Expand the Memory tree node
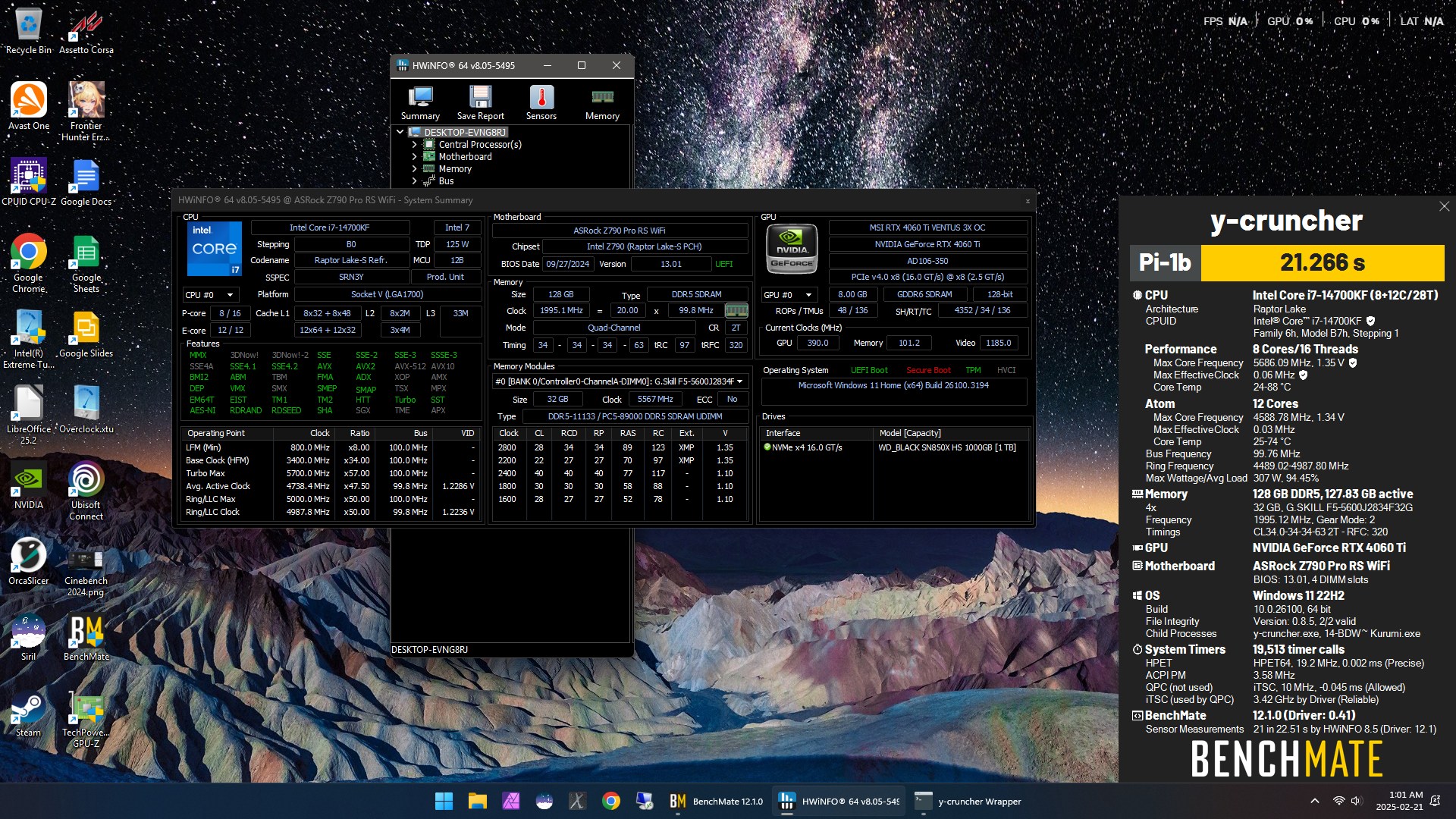The width and height of the screenshot is (1456, 819). 414,168
